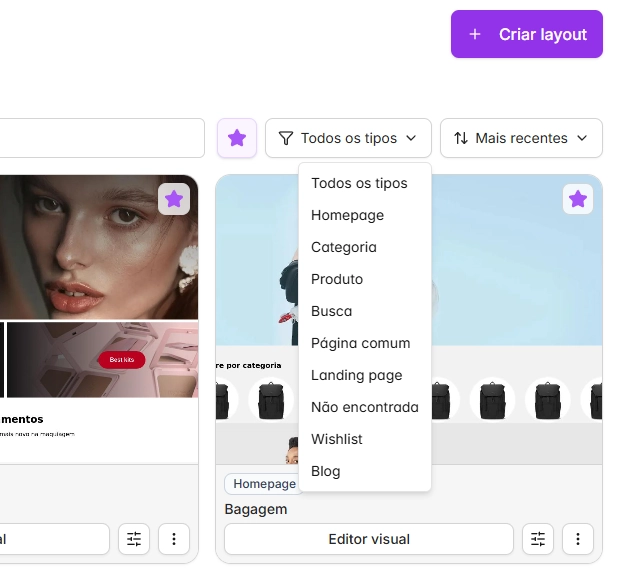Viewport: 619px width, 570px height.
Task: Open settings sliders icon on Bagagem card
Action: (x=538, y=539)
